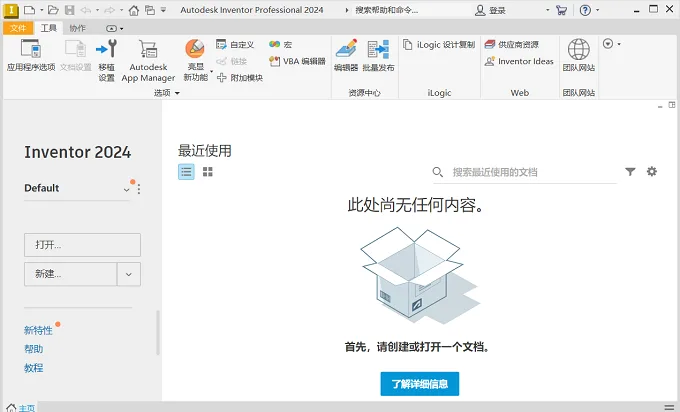Click the Undo arrow icon
This screenshot has height=412, width=680.
(85, 10)
